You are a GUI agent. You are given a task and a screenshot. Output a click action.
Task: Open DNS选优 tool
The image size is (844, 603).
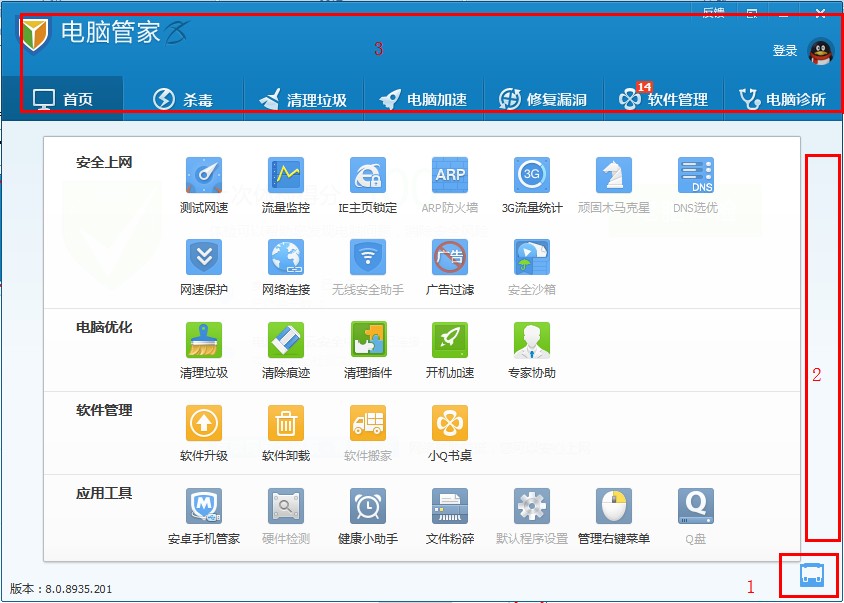tap(695, 186)
